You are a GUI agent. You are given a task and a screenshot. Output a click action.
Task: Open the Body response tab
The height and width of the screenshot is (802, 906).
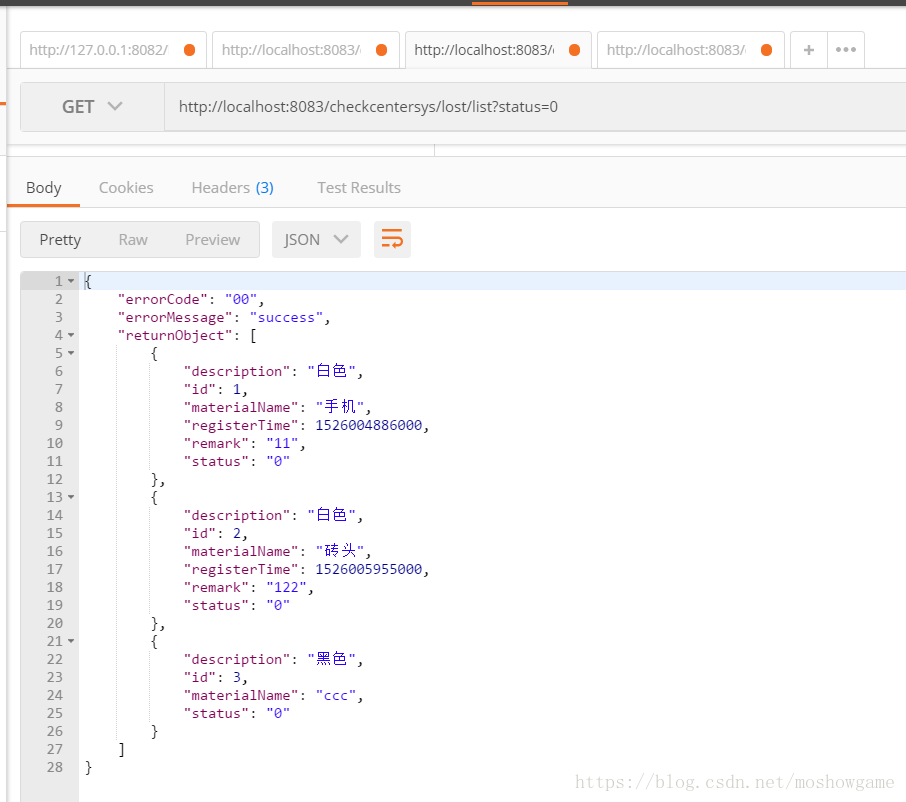[x=43, y=188]
